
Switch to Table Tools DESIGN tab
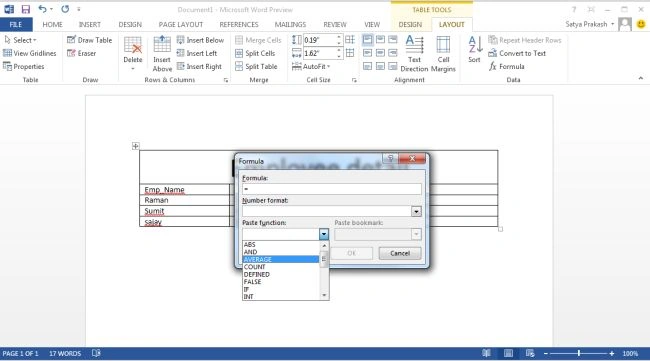tap(410, 24)
